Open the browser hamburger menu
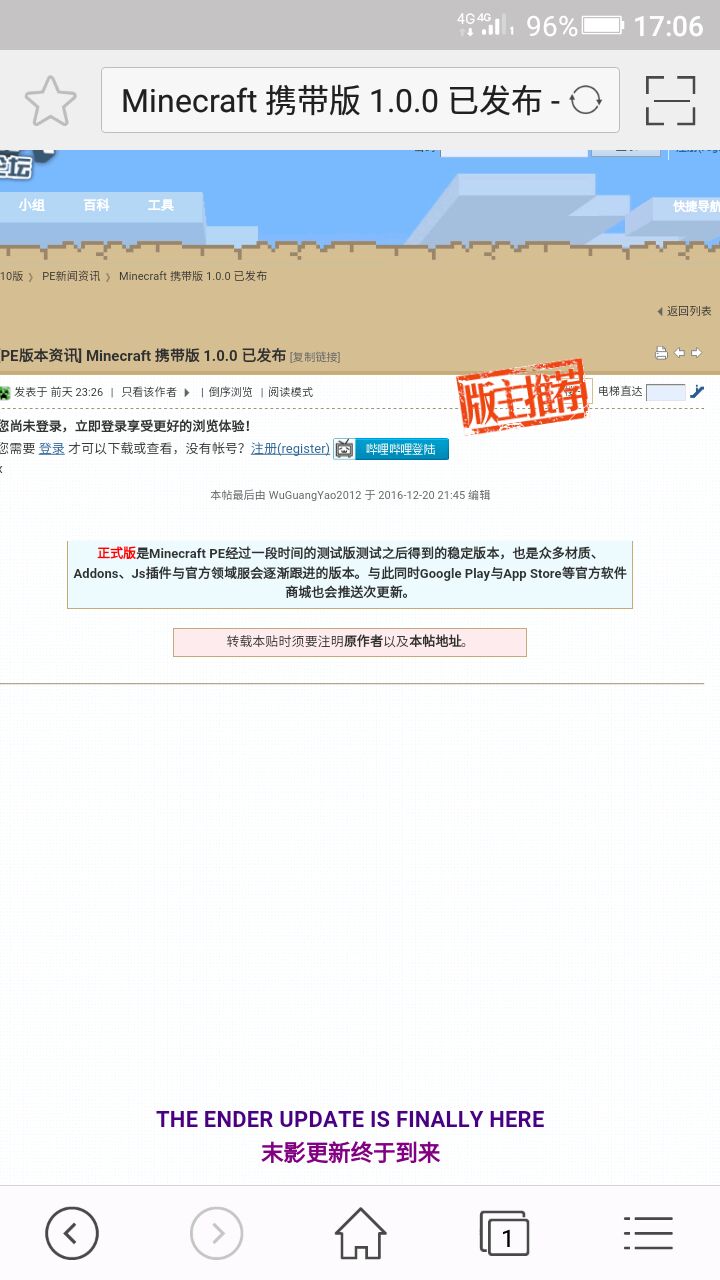720x1280 pixels. coord(648,1233)
